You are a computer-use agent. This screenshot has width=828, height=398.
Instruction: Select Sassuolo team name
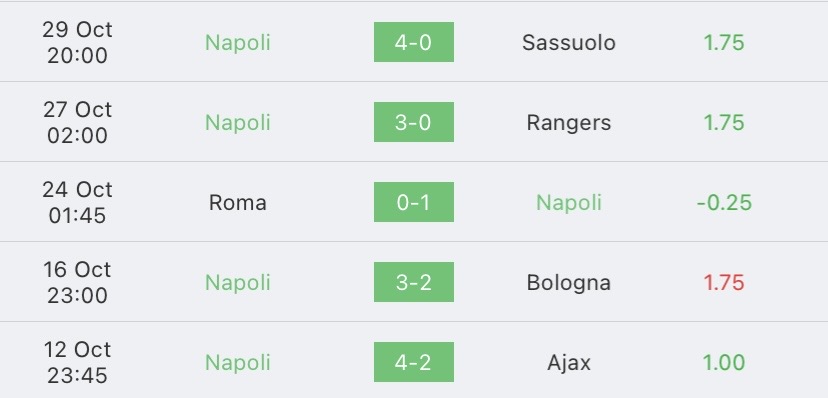569,42
